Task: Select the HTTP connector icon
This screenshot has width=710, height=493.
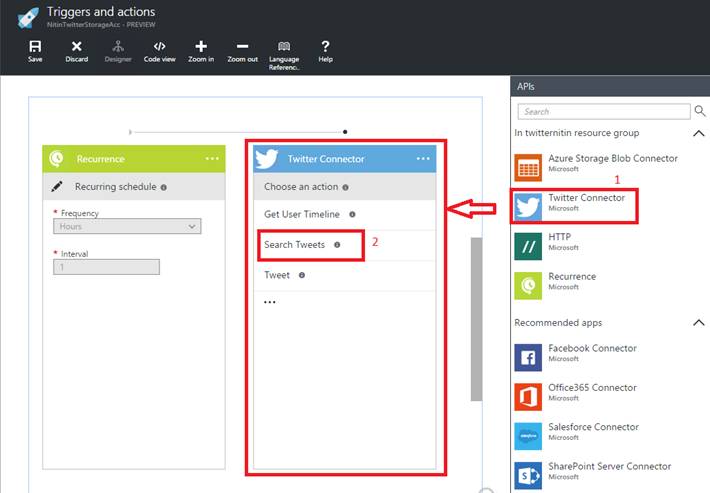Action: (528, 246)
